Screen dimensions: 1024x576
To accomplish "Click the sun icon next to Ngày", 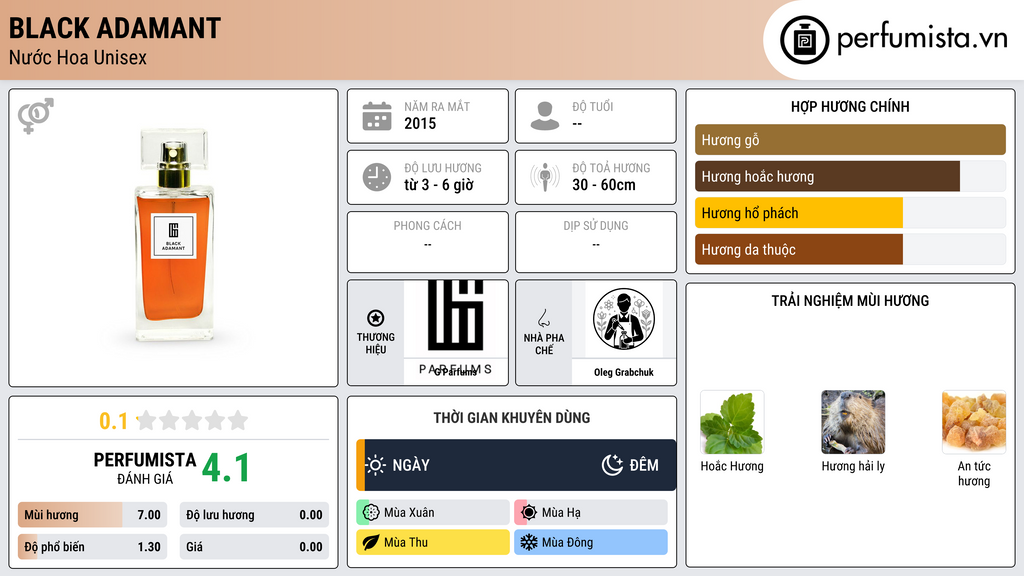I will coord(376,465).
